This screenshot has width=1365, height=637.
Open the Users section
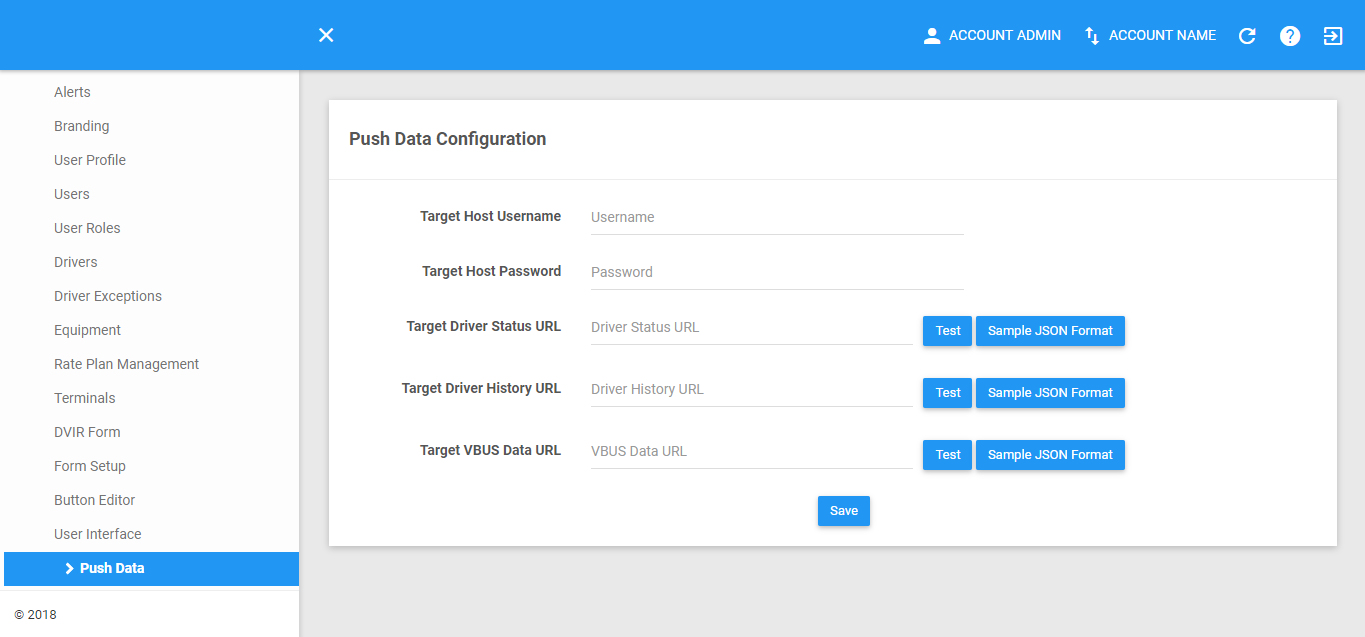[x=72, y=194]
